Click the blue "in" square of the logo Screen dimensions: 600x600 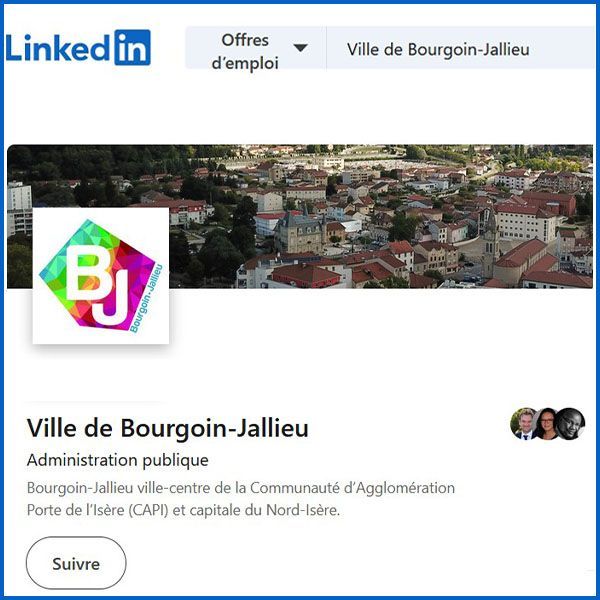click(x=133, y=47)
